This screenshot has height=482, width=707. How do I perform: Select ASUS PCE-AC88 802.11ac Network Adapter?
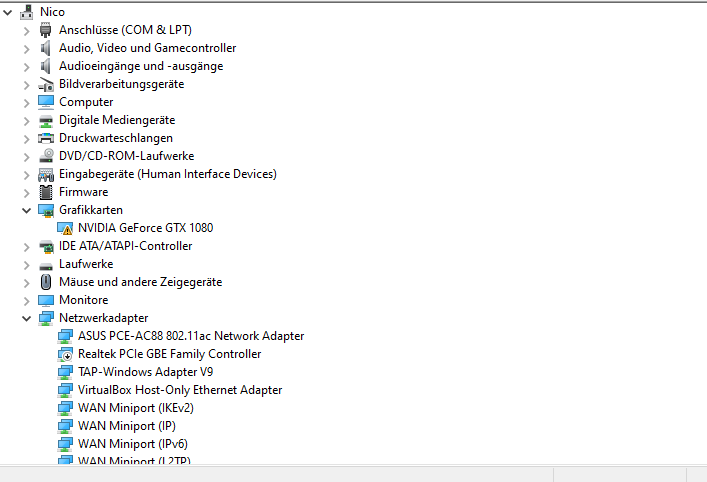191,336
